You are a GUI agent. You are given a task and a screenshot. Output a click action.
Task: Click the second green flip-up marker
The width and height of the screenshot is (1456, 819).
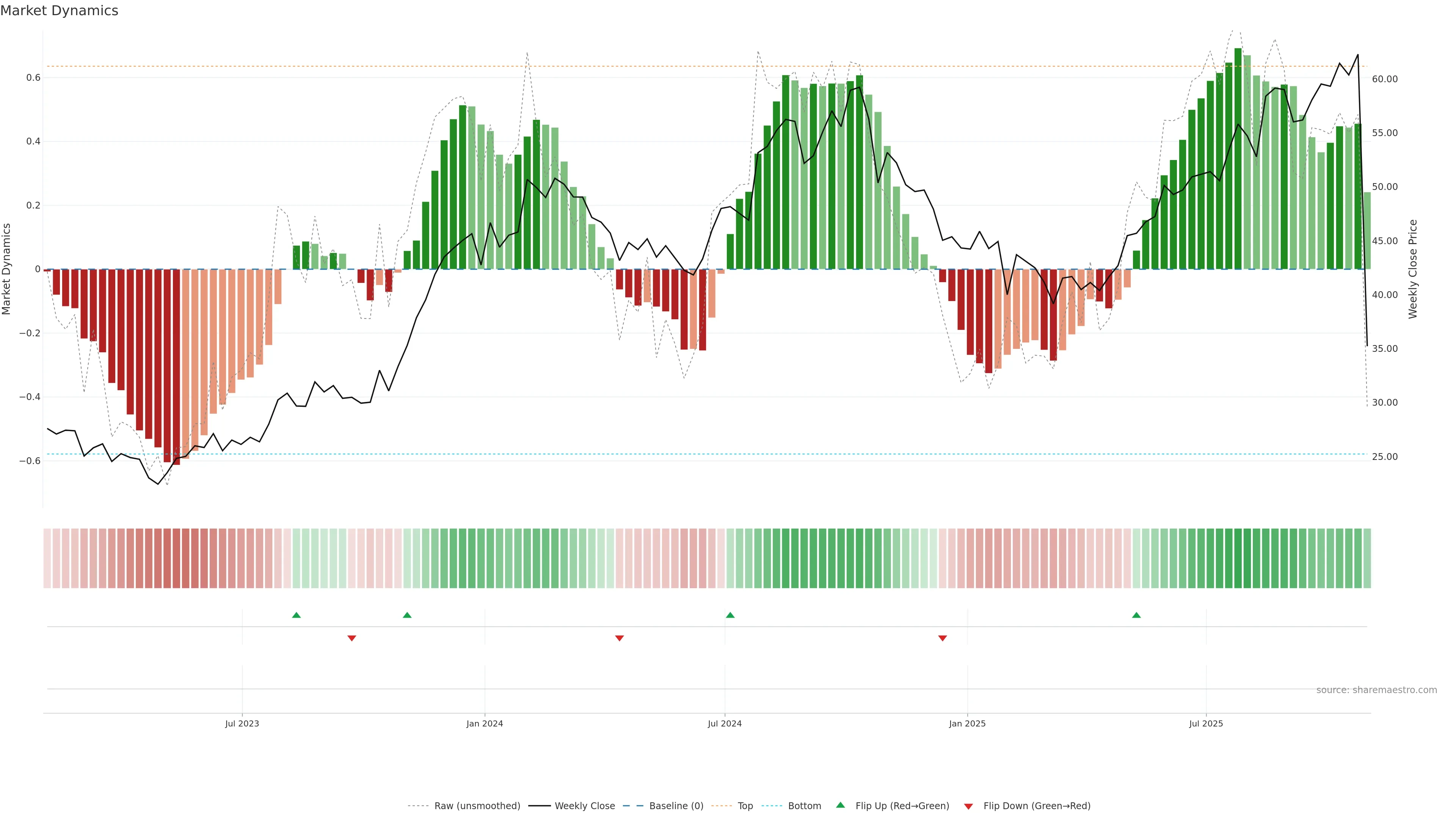pyautogui.click(x=407, y=615)
